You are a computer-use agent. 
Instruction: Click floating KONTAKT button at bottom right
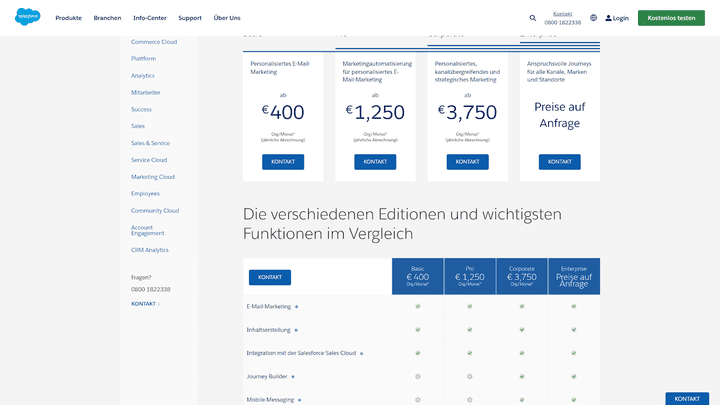(687, 399)
